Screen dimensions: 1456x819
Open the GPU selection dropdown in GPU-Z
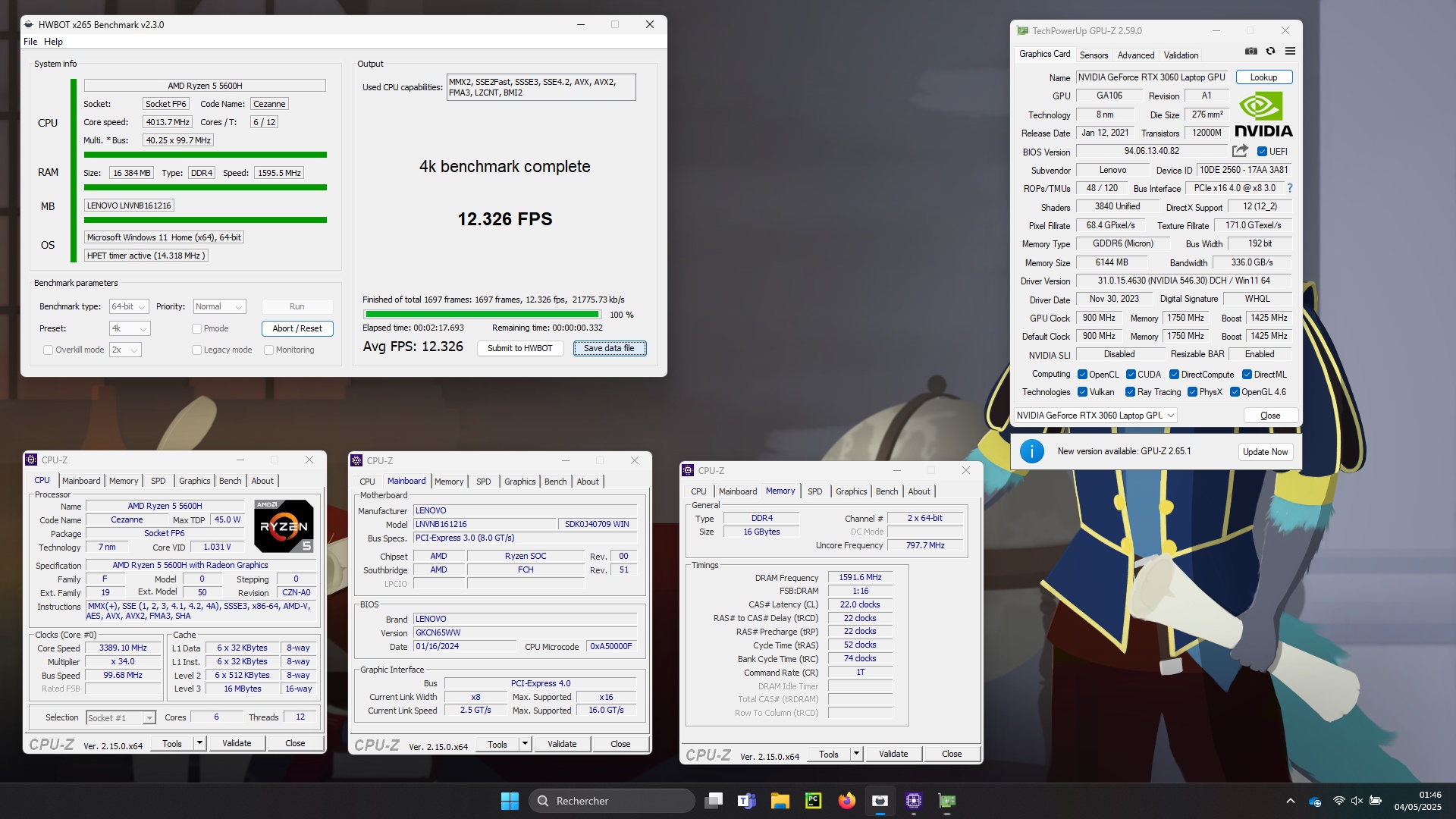click(1095, 416)
